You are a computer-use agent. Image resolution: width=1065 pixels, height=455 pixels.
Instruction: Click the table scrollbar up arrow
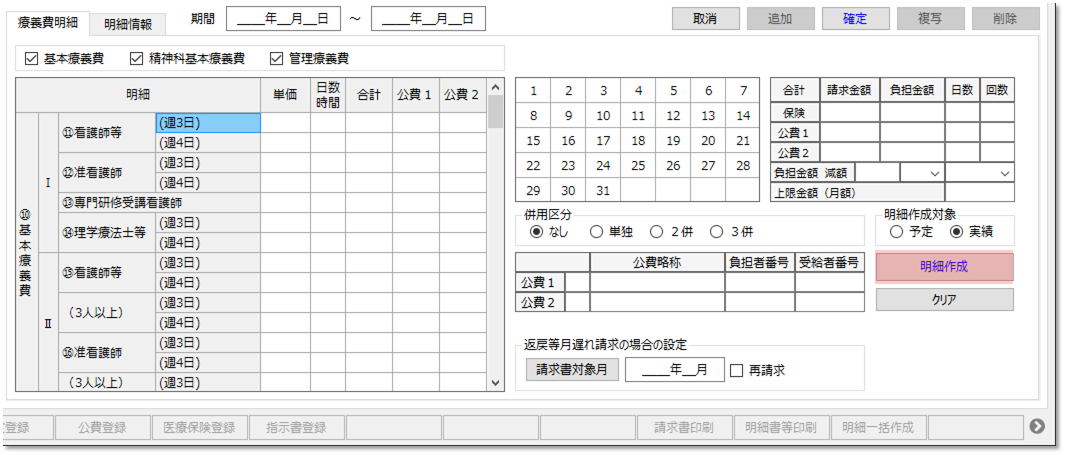point(496,87)
